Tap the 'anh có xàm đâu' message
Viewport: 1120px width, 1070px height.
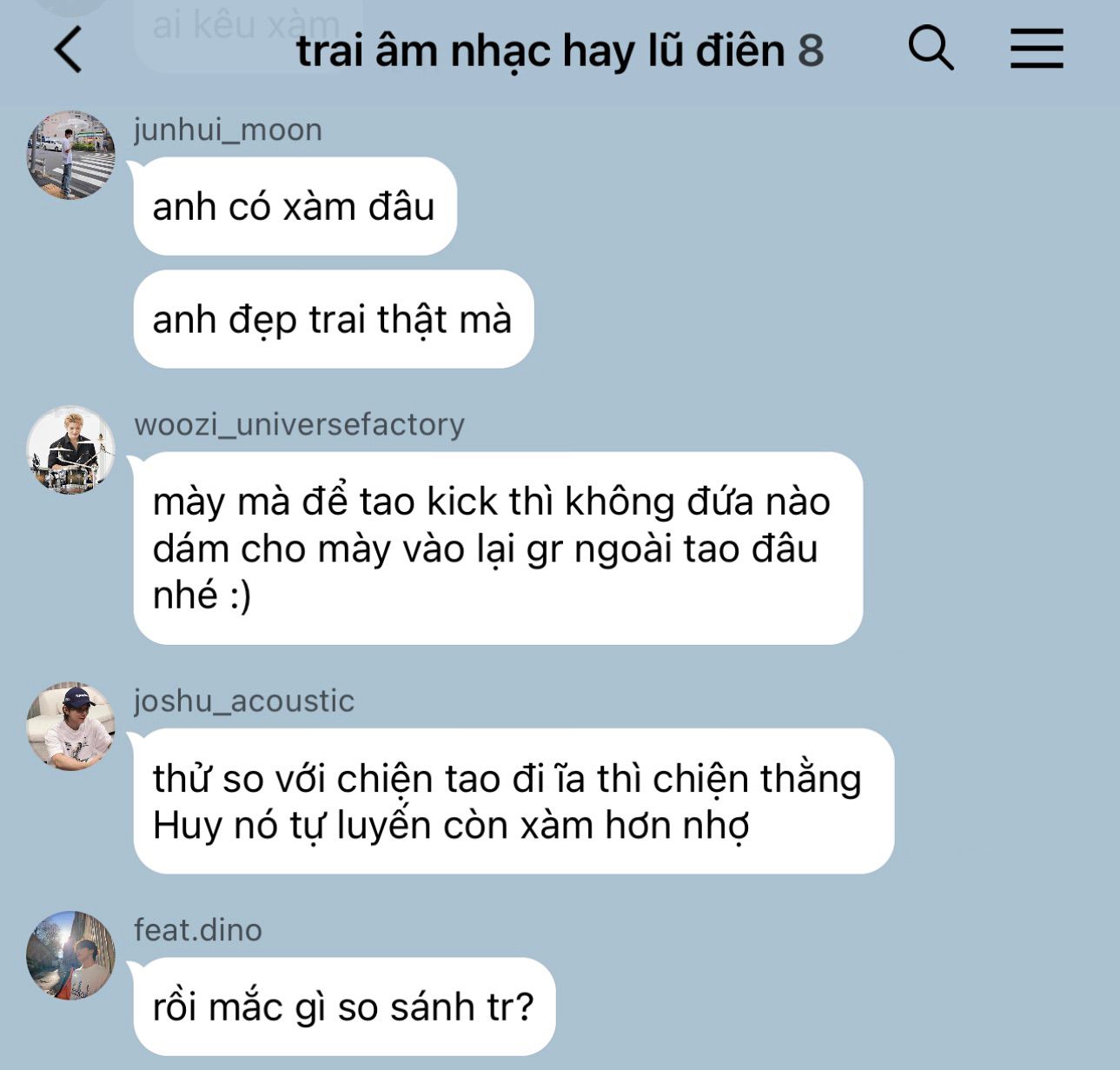click(x=295, y=206)
